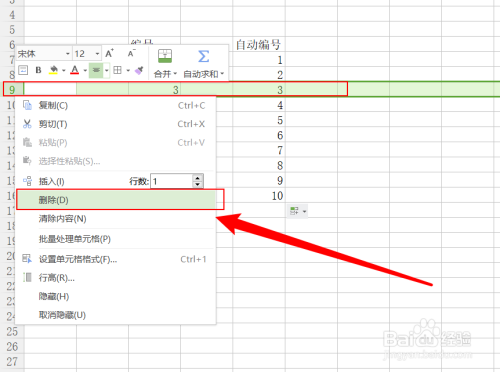The image size is (500, 372).
Task: Choose 删除(D) to delete the row
Action: click(x=115, y=200)
